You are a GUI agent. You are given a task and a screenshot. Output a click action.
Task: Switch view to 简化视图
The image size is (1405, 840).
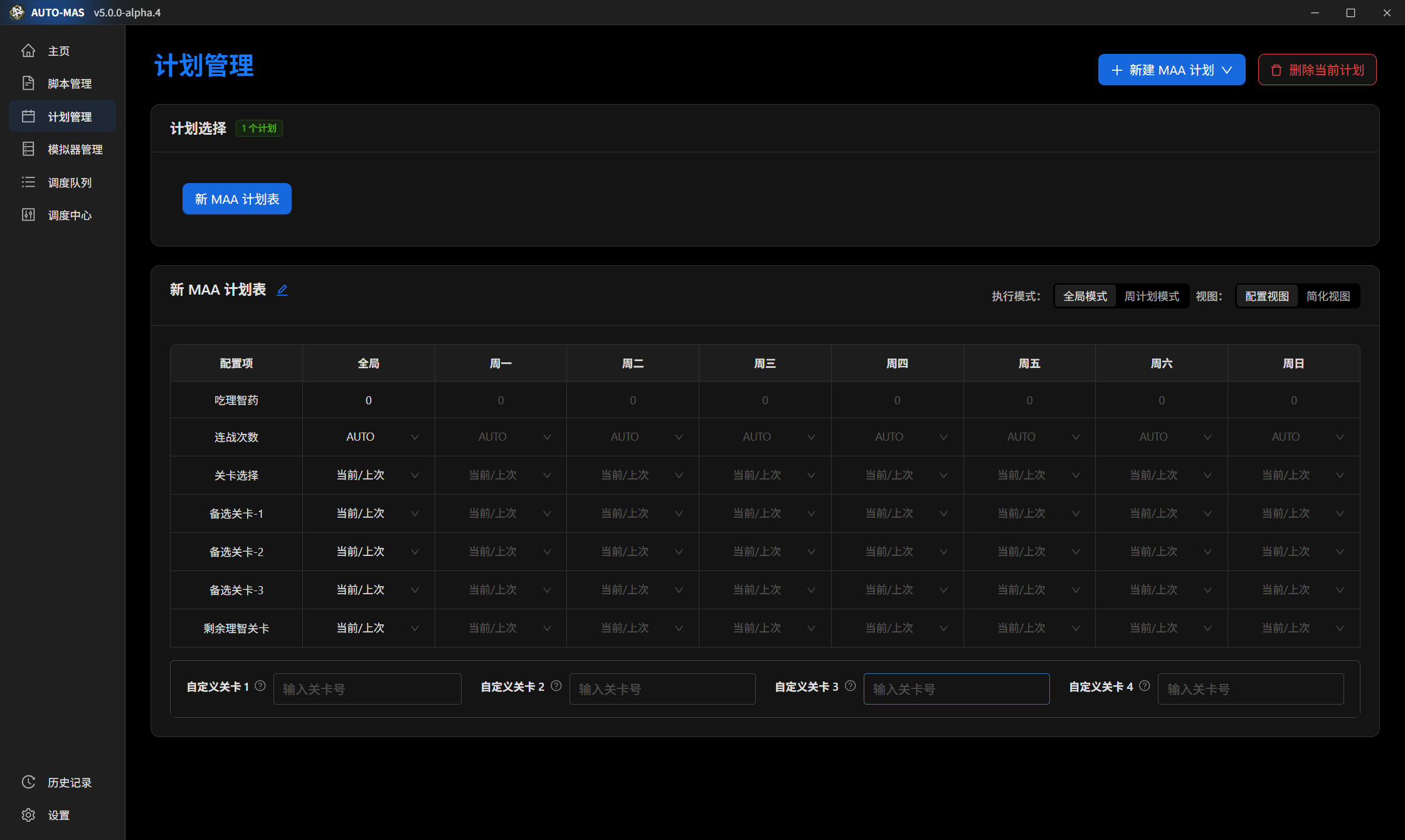[1328, 297]
